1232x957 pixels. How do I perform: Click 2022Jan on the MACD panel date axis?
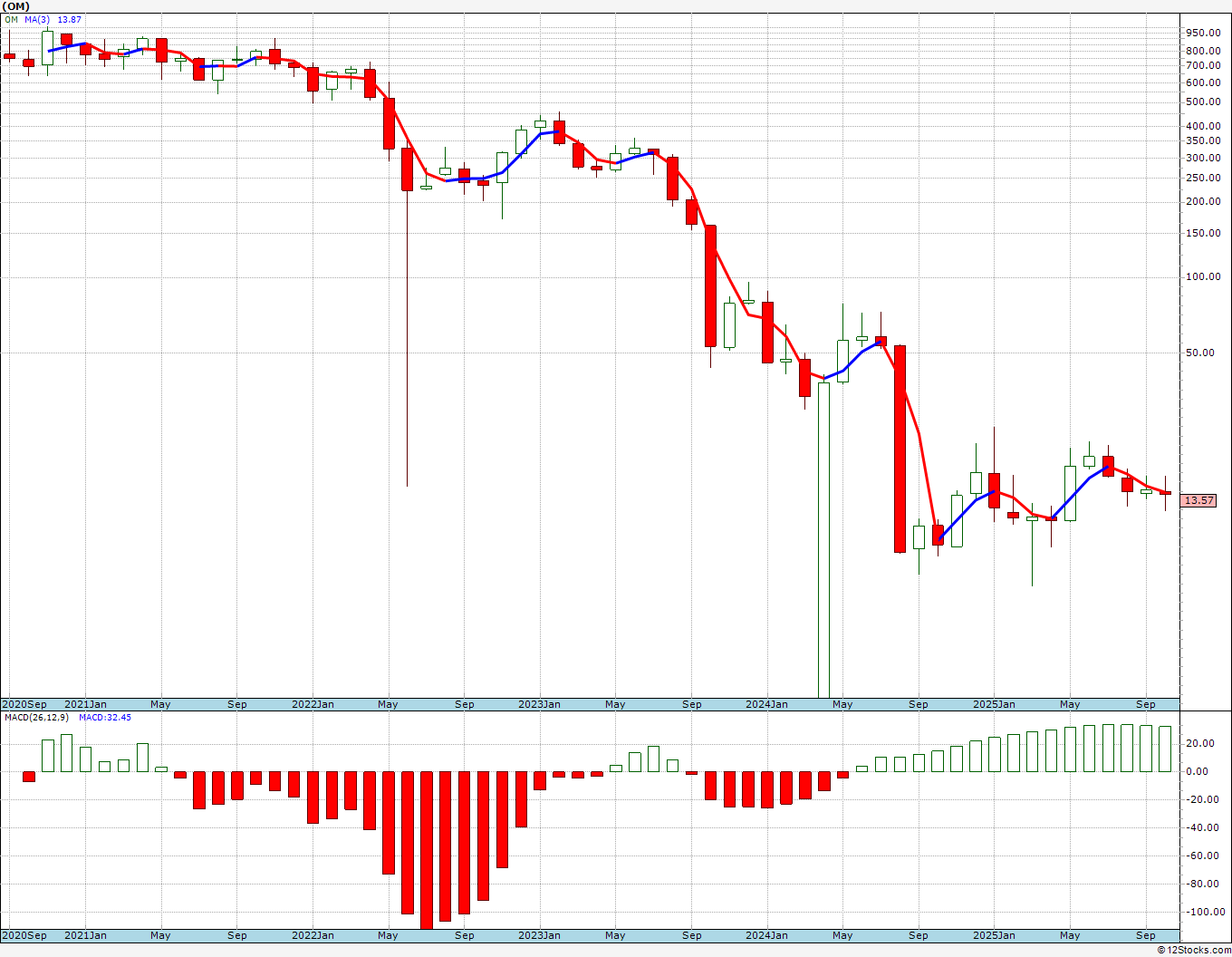[313, 935]
